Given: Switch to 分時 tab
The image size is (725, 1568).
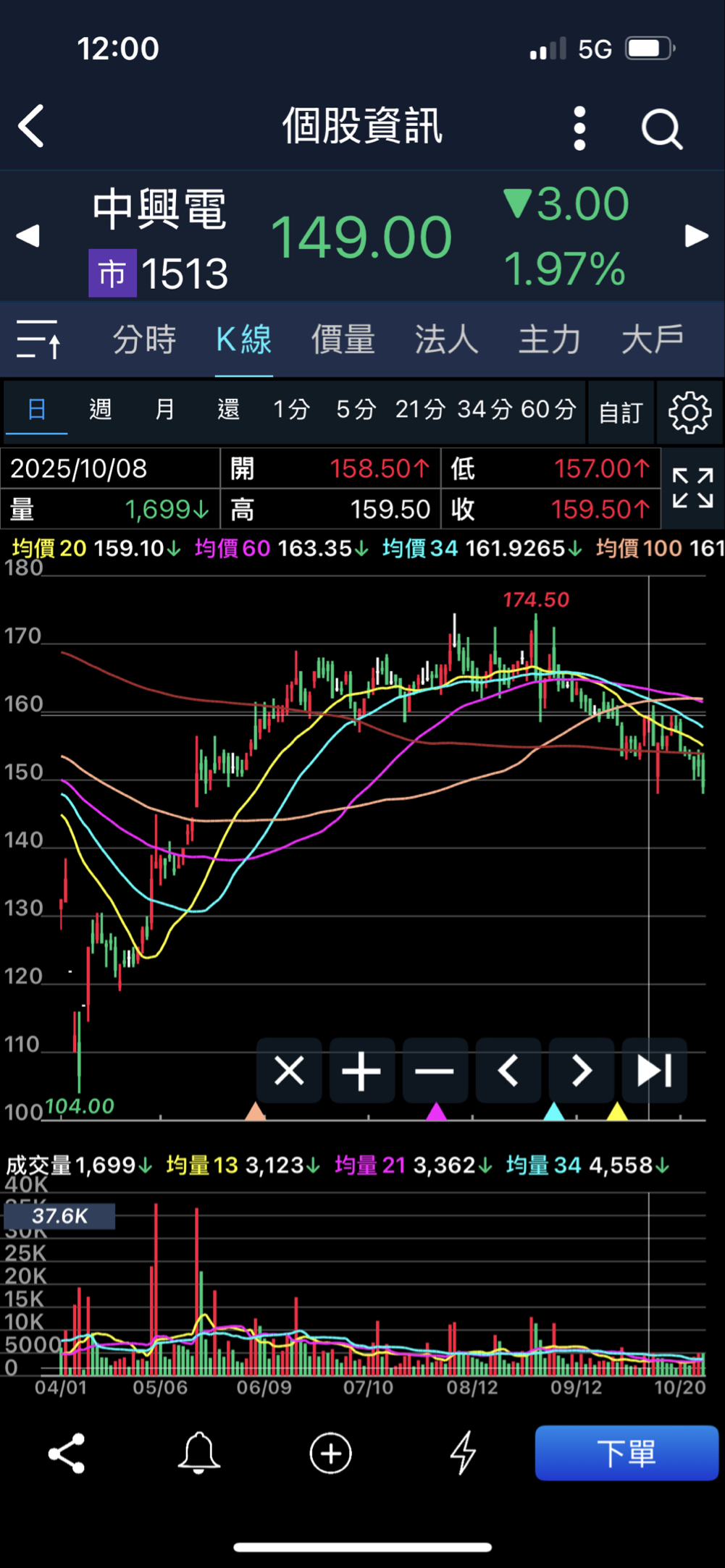Looking at the screenshot, I should tap(144, 339).
